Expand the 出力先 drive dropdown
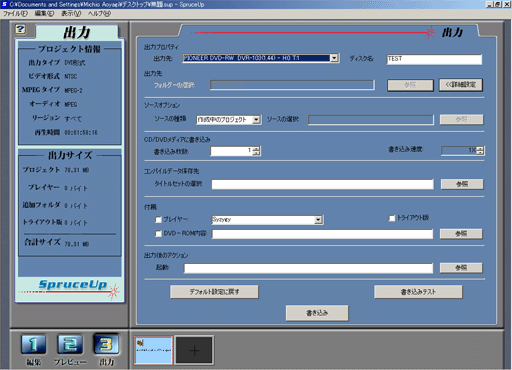 [x=334, y=58]
